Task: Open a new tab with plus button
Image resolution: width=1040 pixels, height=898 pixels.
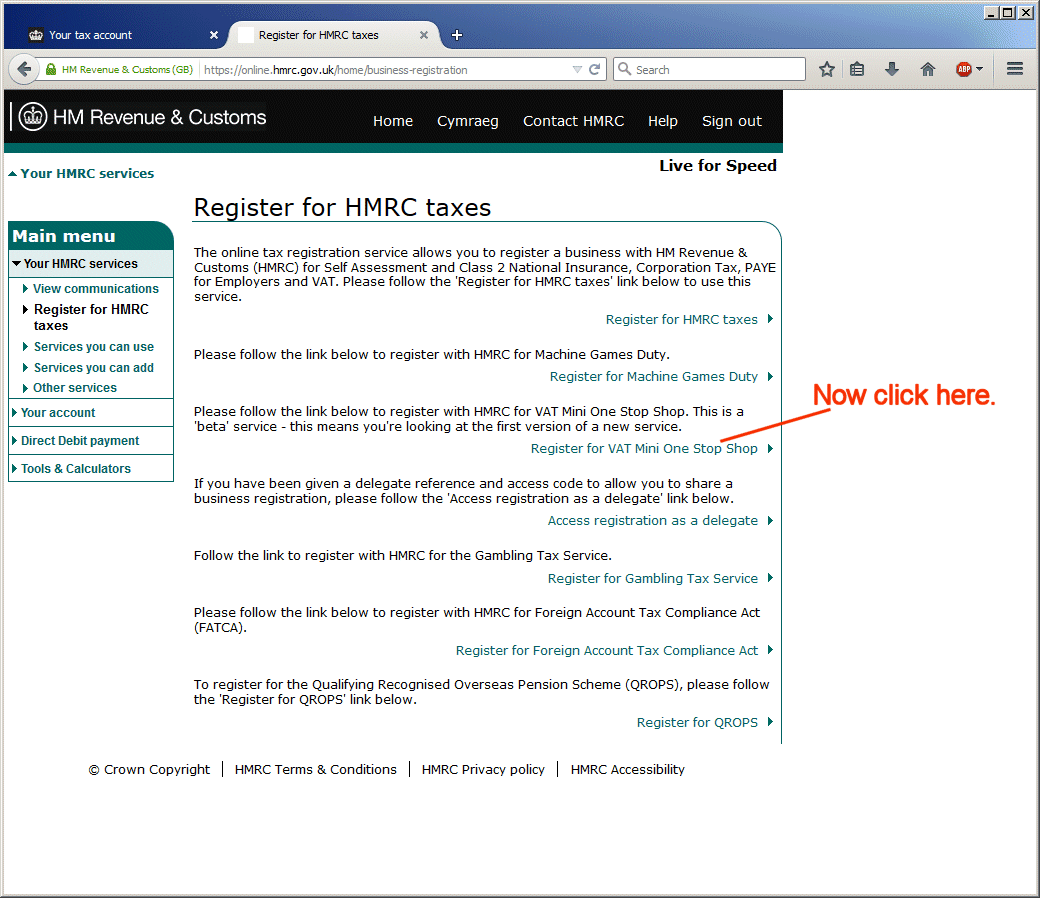Action: click(x=457, y=35)
